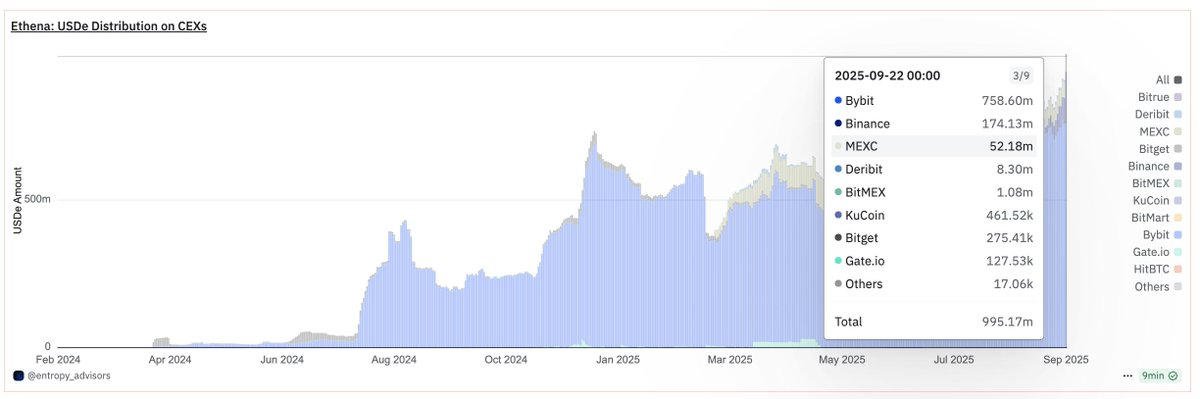
Task: Click the 0 y-axis tick label
Action: coord(47,346)
